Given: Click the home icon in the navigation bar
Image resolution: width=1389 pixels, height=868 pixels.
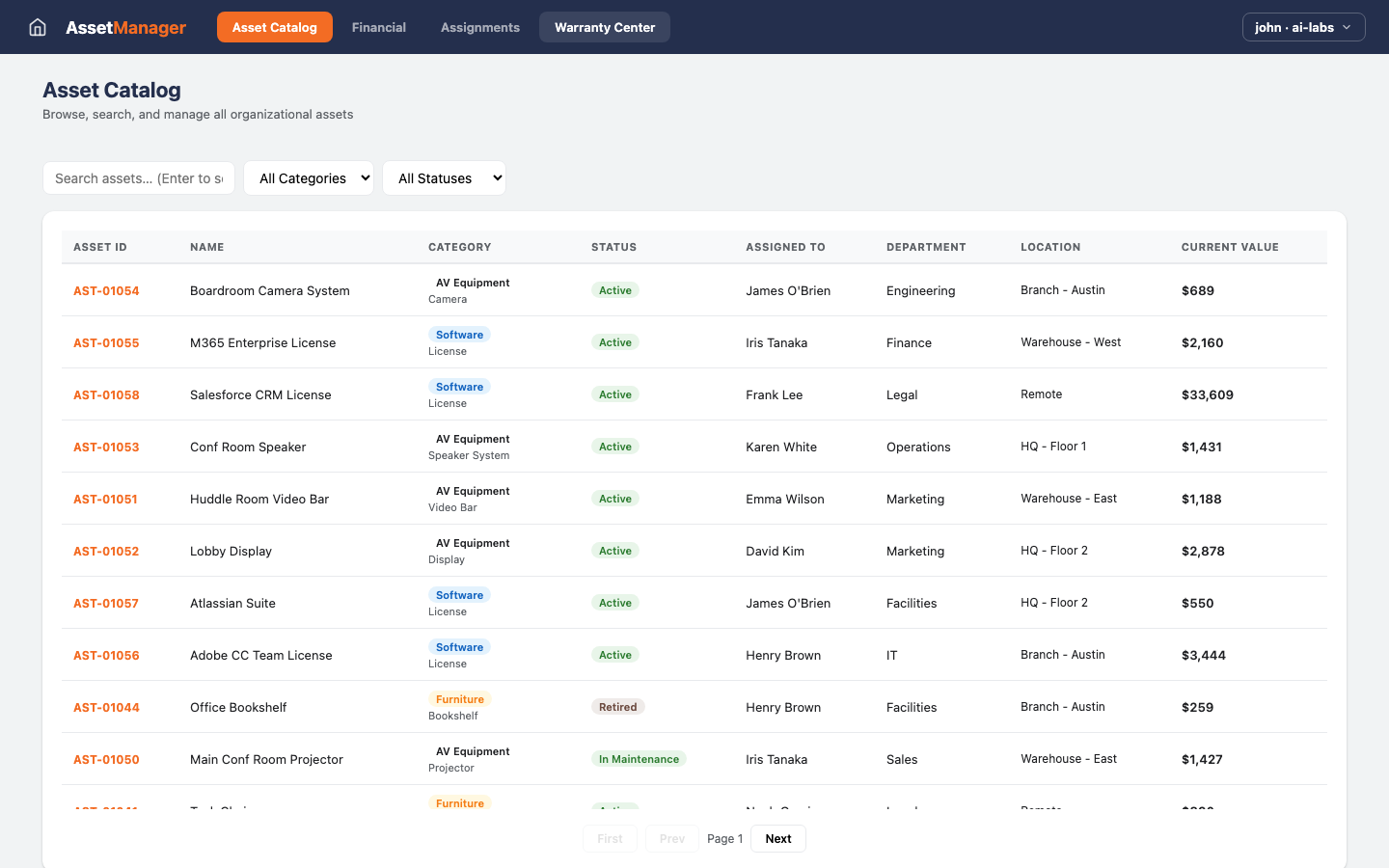Looking at the screenshot, I should (37, 27).
